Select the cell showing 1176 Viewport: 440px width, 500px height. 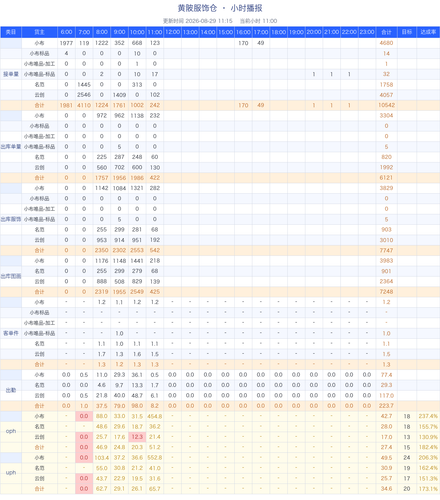[102, 261]
